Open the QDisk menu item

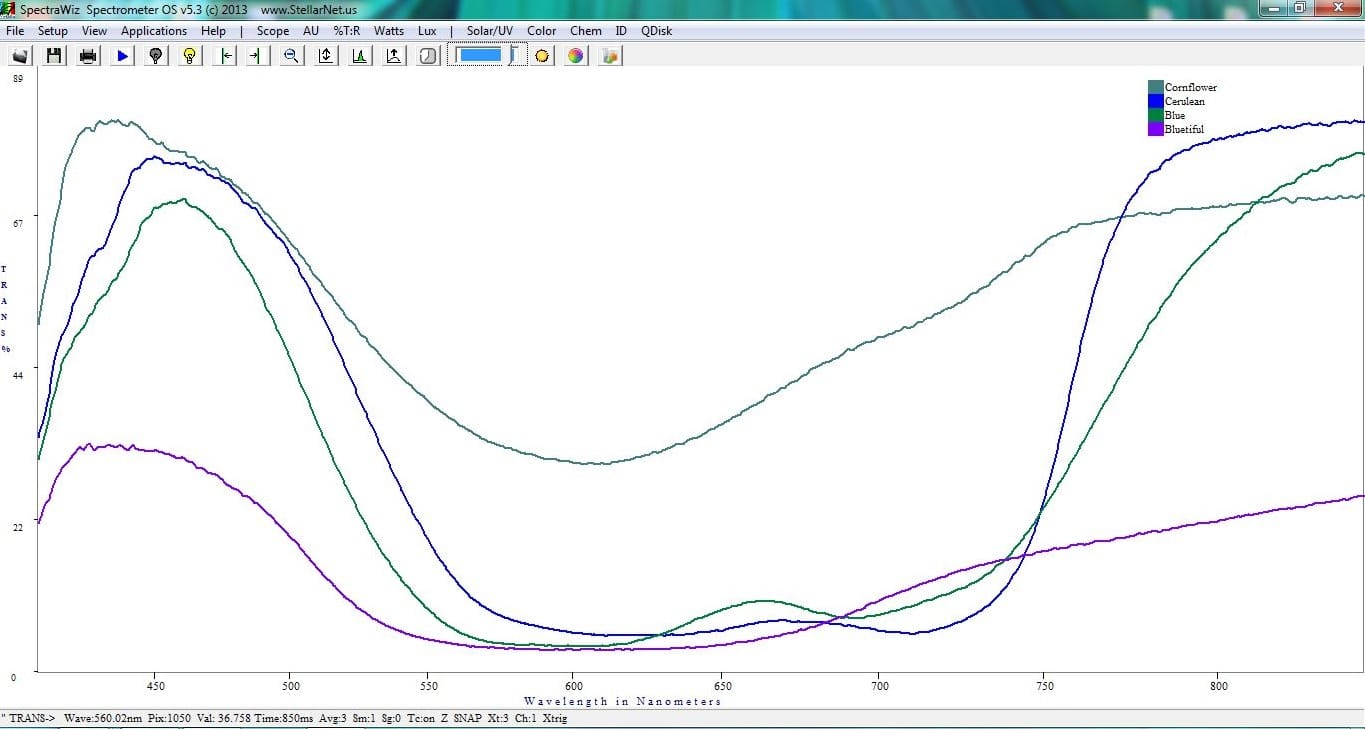[657, 31]
